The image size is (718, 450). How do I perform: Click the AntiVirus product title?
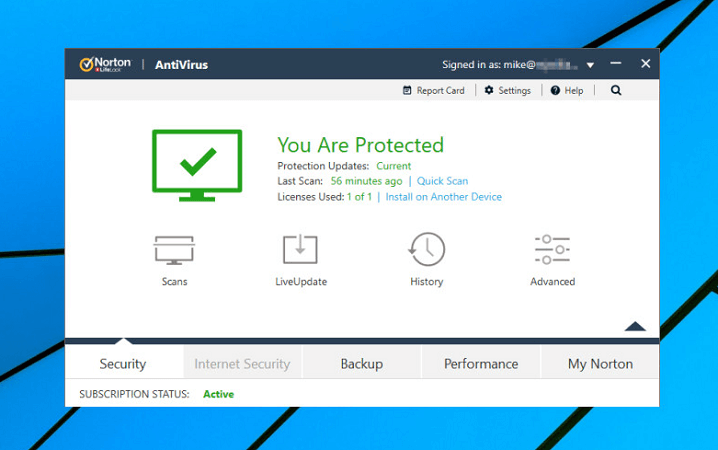[181, 65]
